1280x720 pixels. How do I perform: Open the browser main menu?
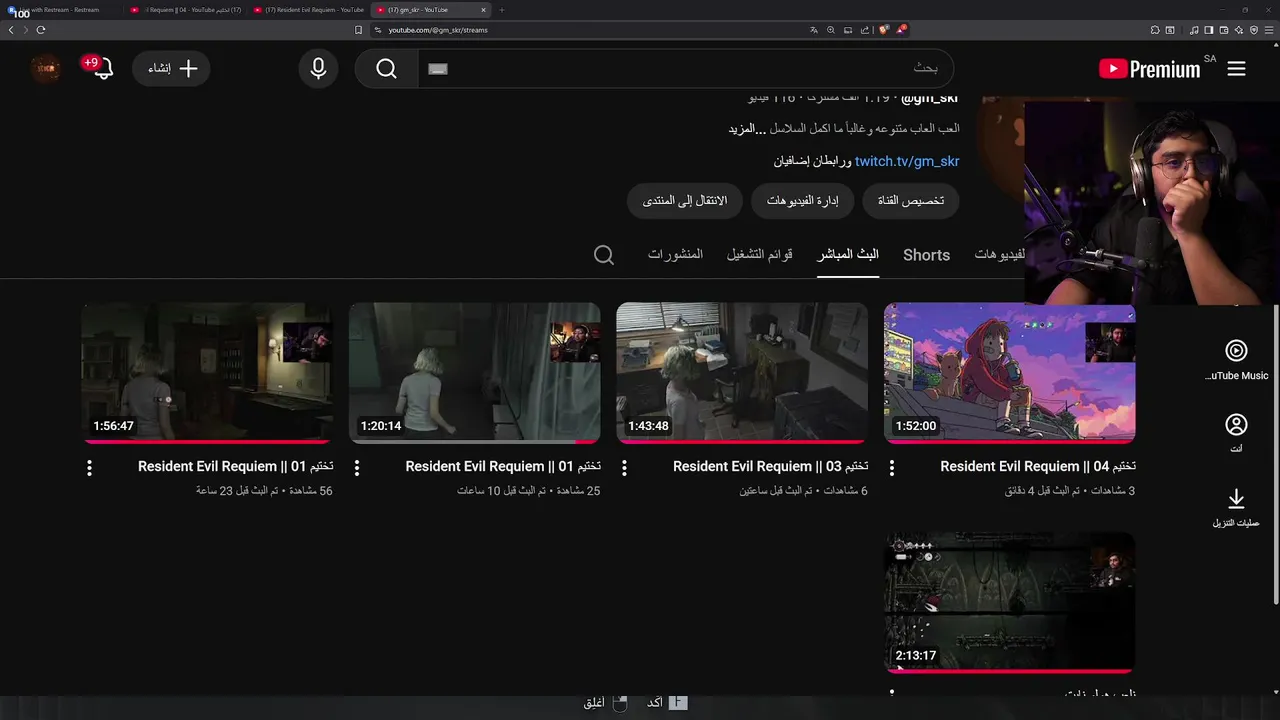(1269, 30)
